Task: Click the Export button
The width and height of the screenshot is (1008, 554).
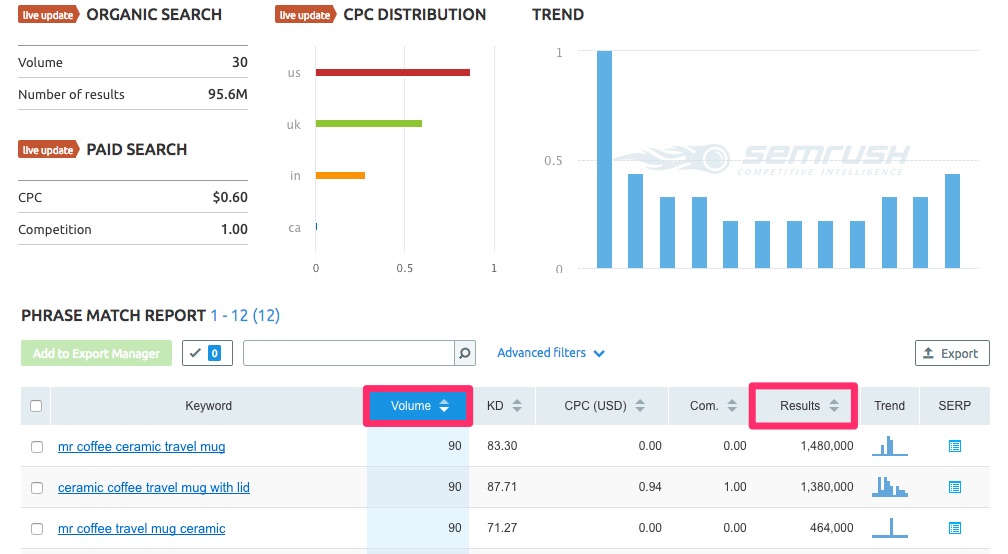Action: point(952,353)
